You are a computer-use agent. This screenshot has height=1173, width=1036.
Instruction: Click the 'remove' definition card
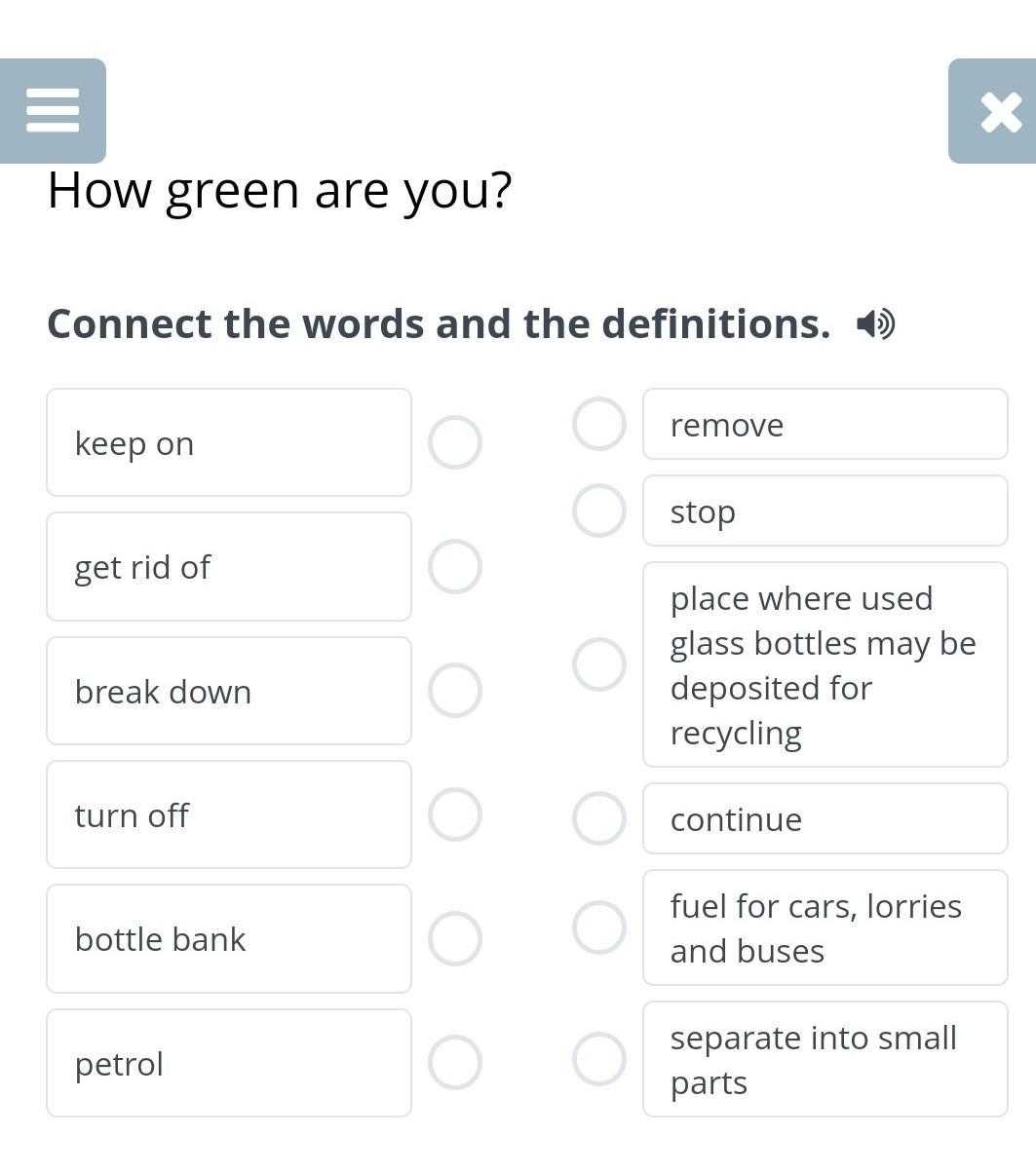tap(825, 424)
